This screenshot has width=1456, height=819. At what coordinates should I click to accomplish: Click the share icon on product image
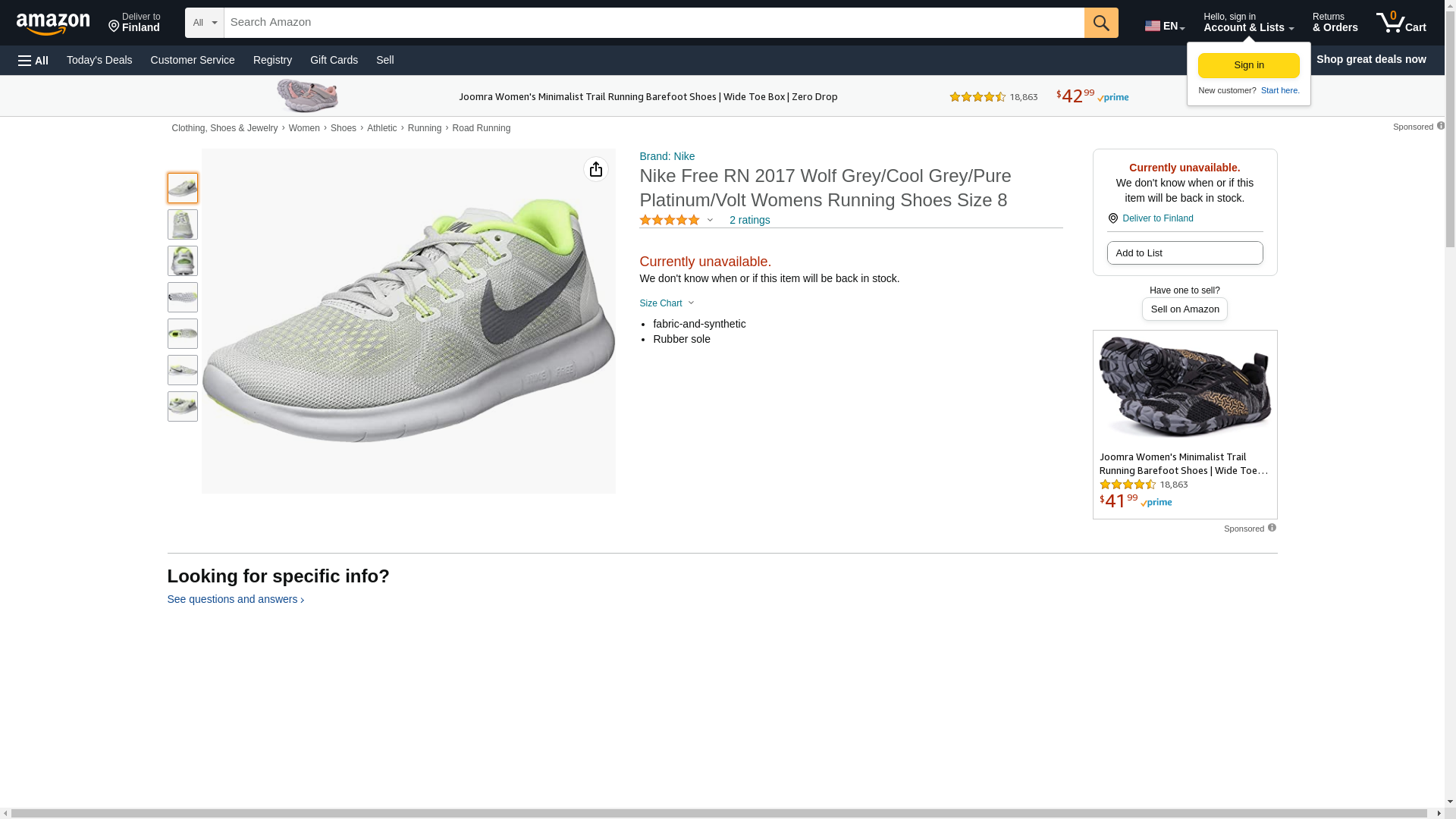[596, 169]
